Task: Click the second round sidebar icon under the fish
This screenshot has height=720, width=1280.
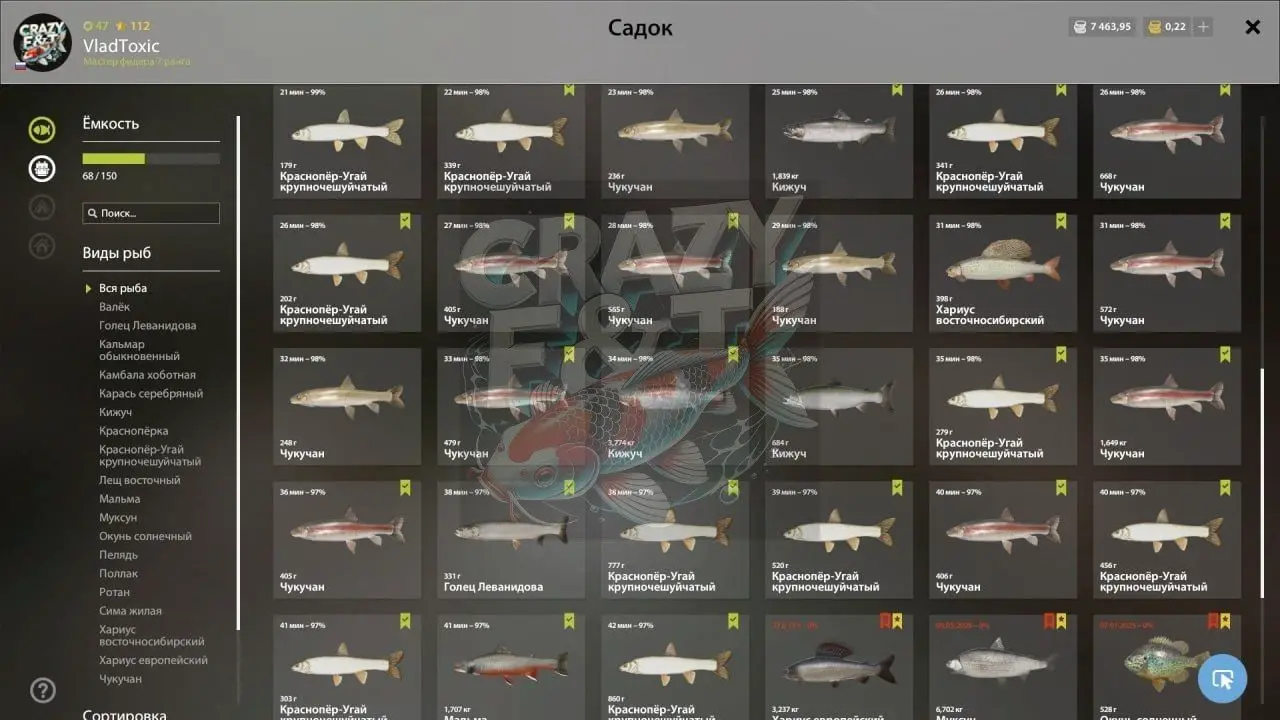Action: click(42, 168)
